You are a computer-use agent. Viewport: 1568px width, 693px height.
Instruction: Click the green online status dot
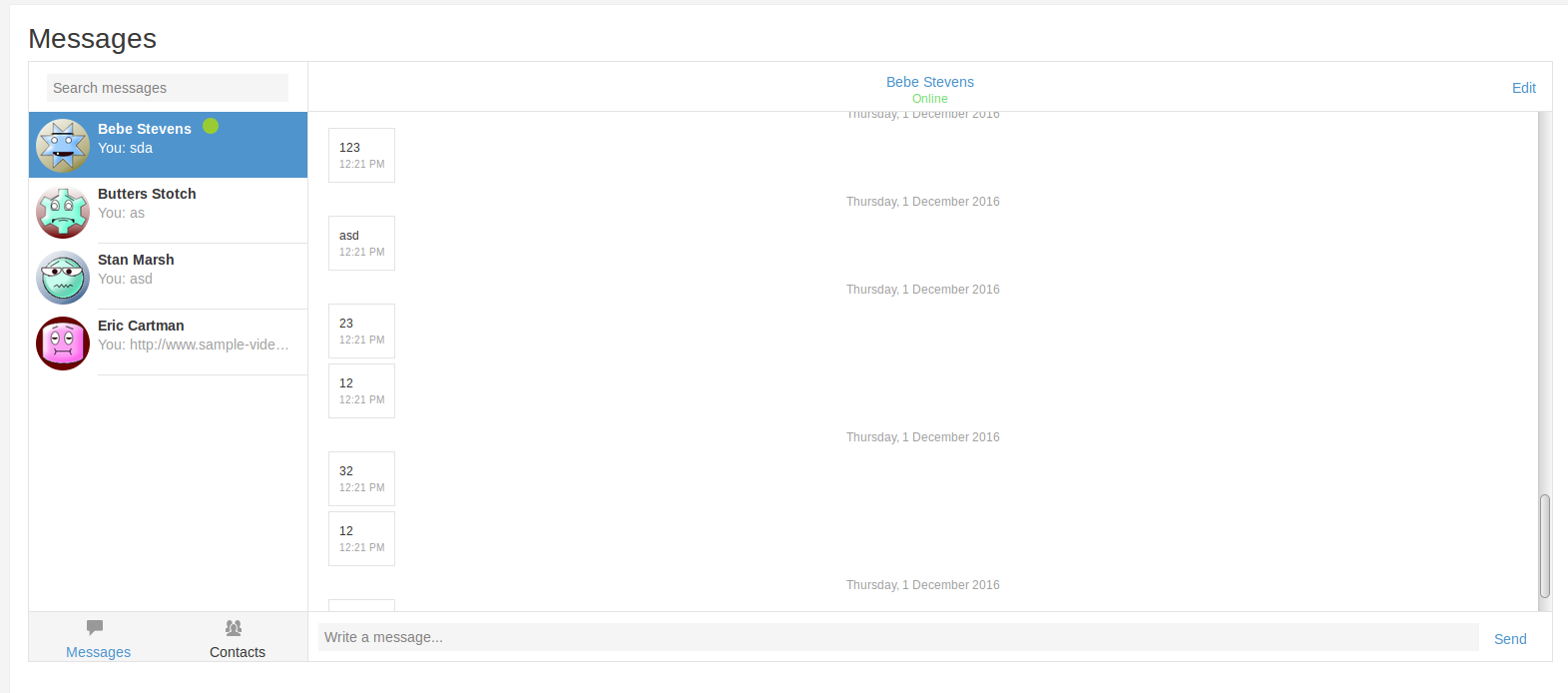[211, 126]
